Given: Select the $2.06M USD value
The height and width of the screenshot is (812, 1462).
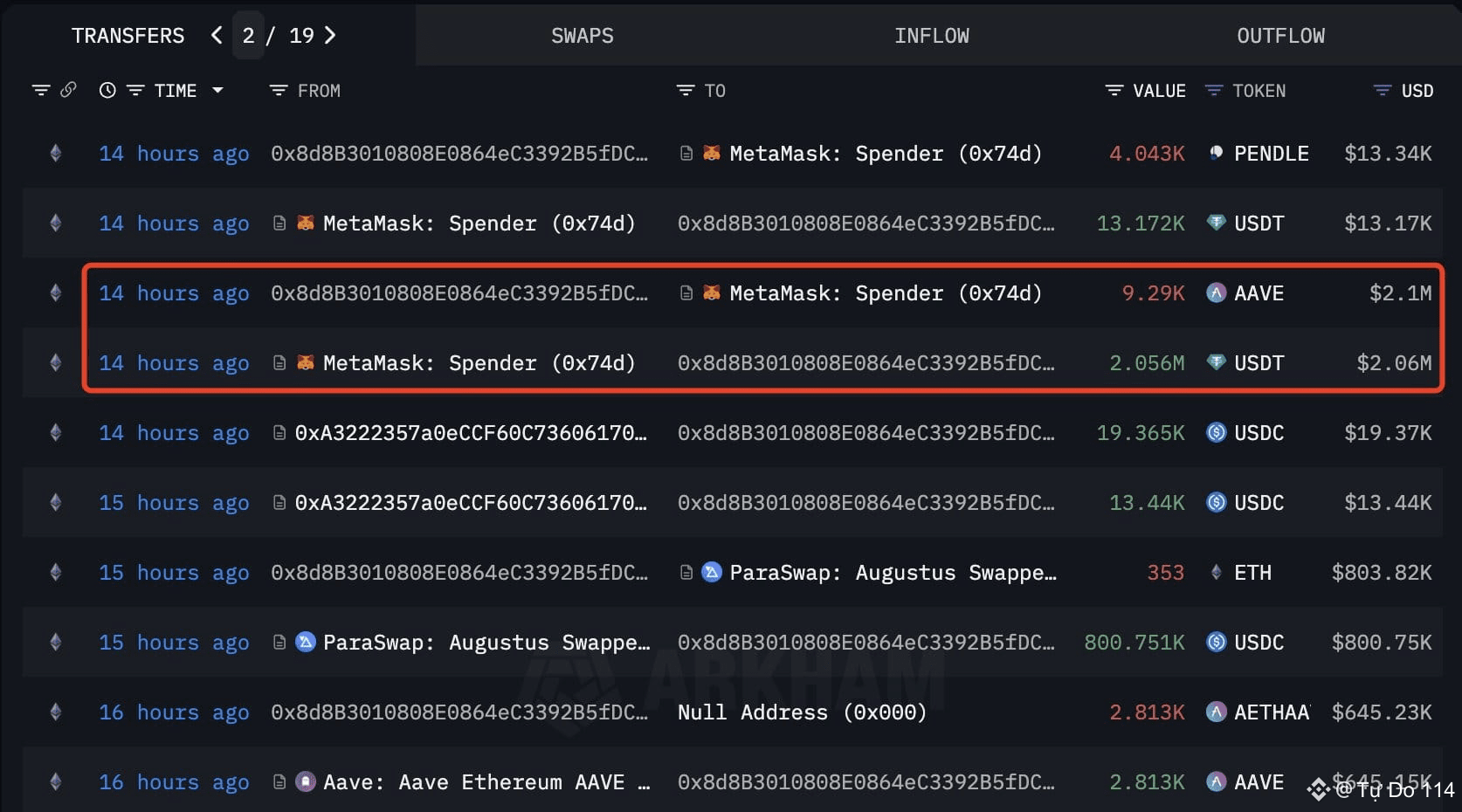Looking at the screenshot, I should point(1394,363).
